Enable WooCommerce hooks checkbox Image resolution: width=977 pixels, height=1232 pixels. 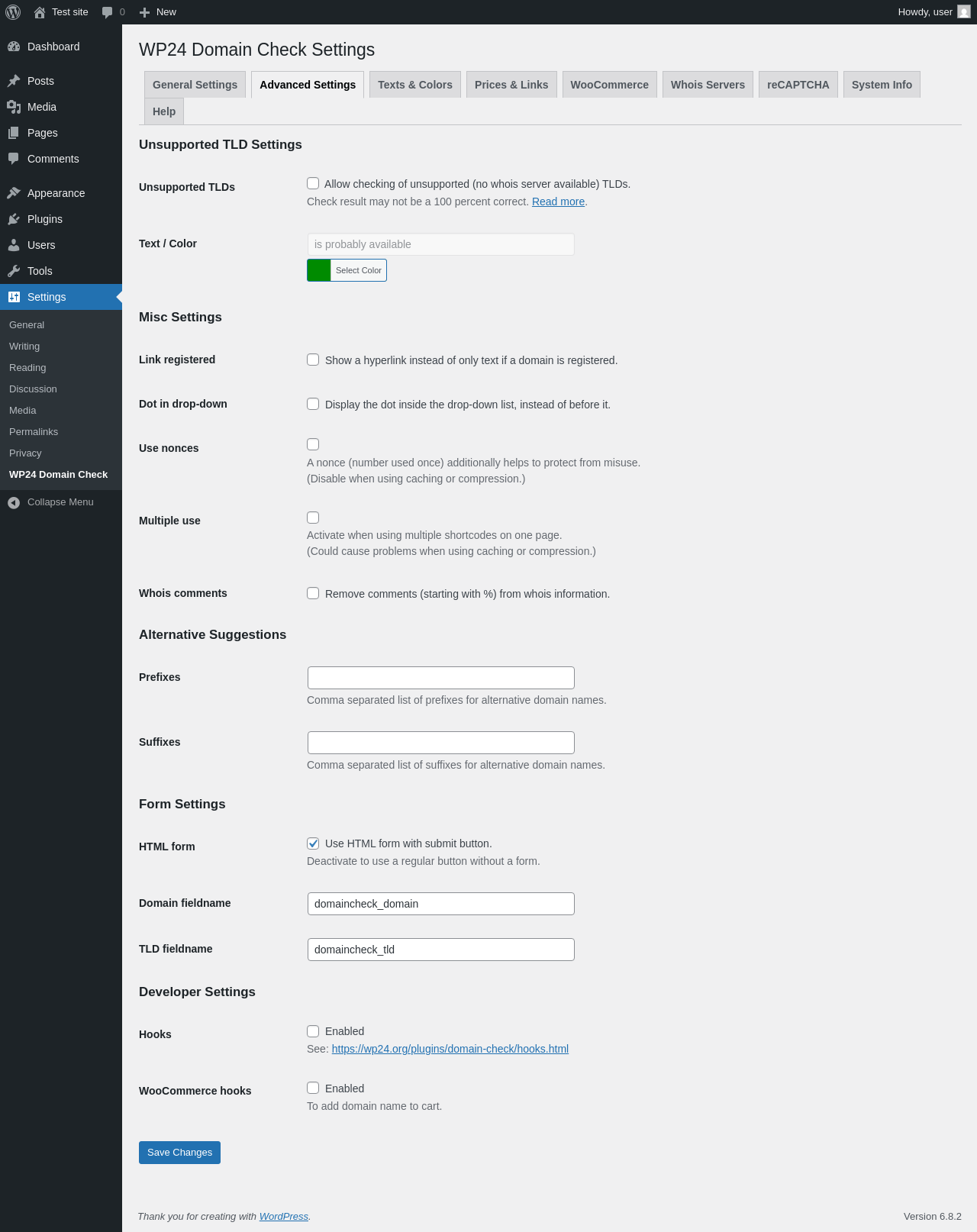313,1088
